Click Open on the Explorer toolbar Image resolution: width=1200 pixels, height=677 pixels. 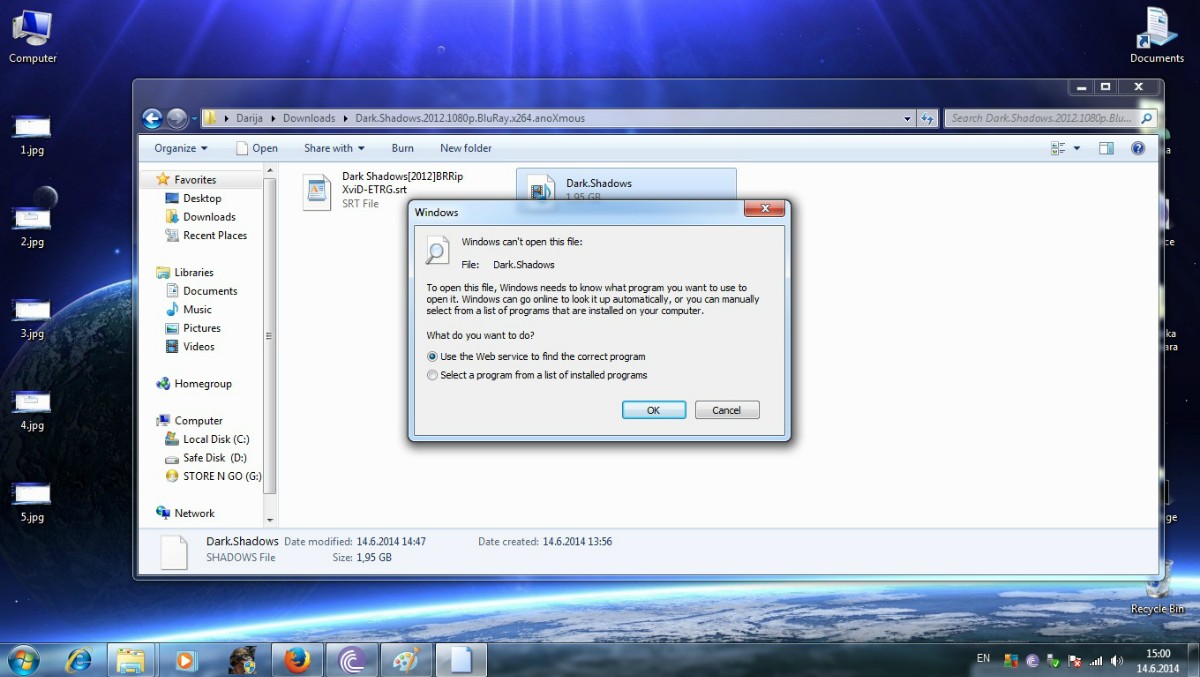(x=256, y=148)
